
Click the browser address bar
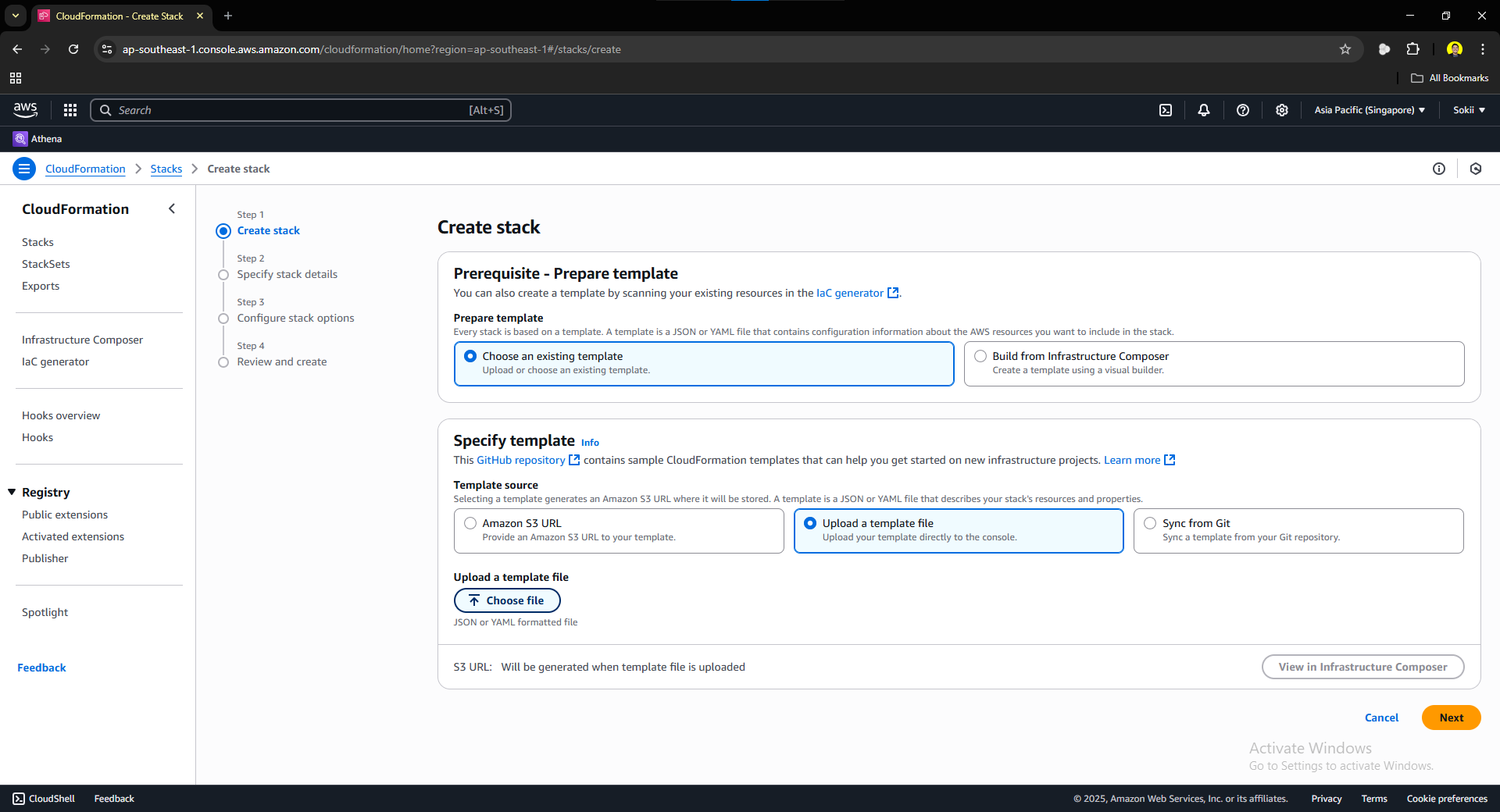coord(727,49)
